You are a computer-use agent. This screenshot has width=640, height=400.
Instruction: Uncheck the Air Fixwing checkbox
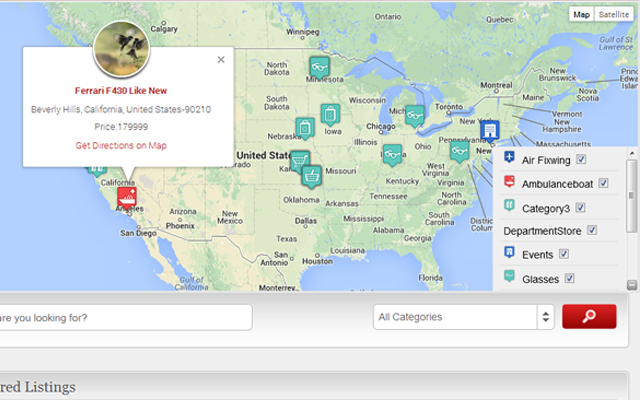[x=581, y=159]
